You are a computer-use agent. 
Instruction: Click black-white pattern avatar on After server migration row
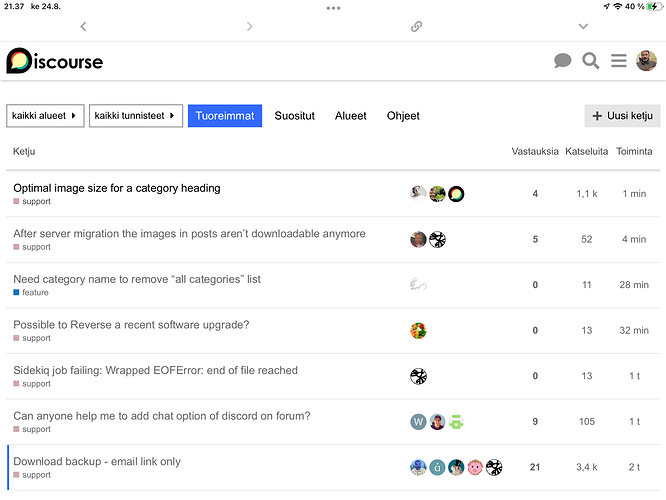click(437, 239)
